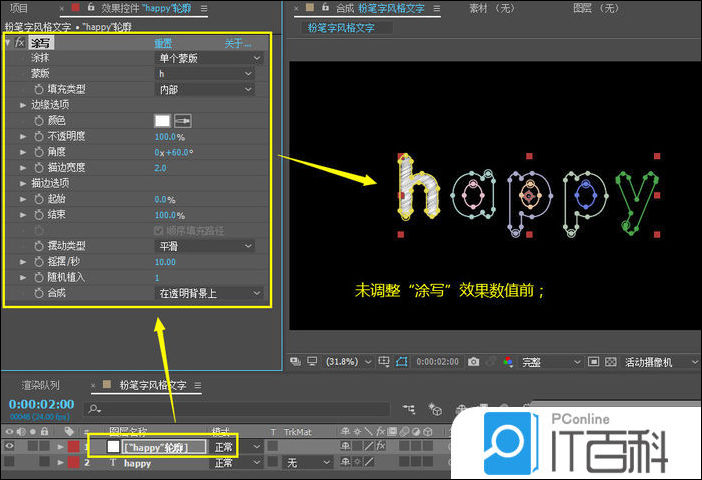Expand the "happy"轮廓 layer properties

60,446
